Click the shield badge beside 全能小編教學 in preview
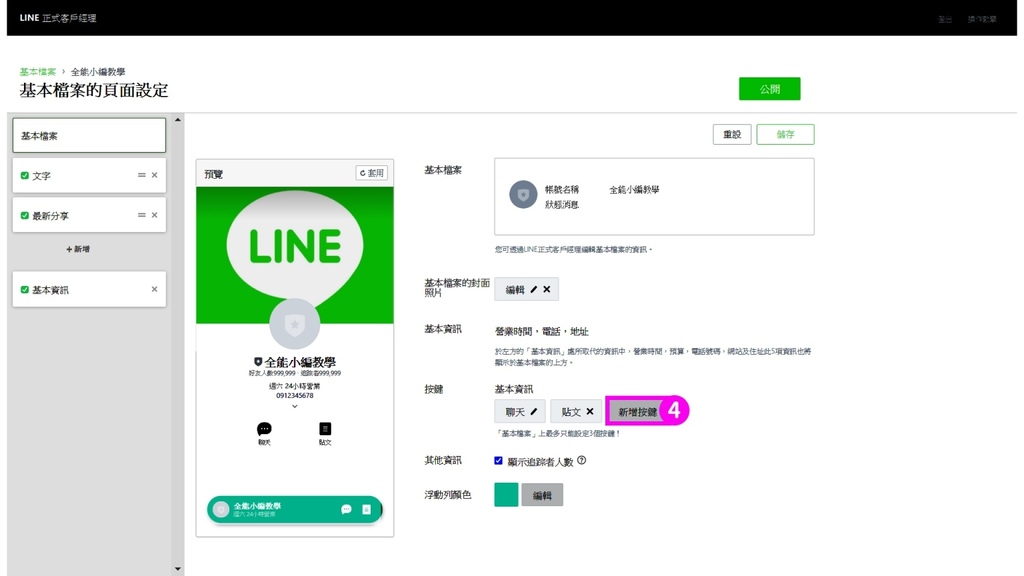The image size is (1024, 576). tap(258, 361)
